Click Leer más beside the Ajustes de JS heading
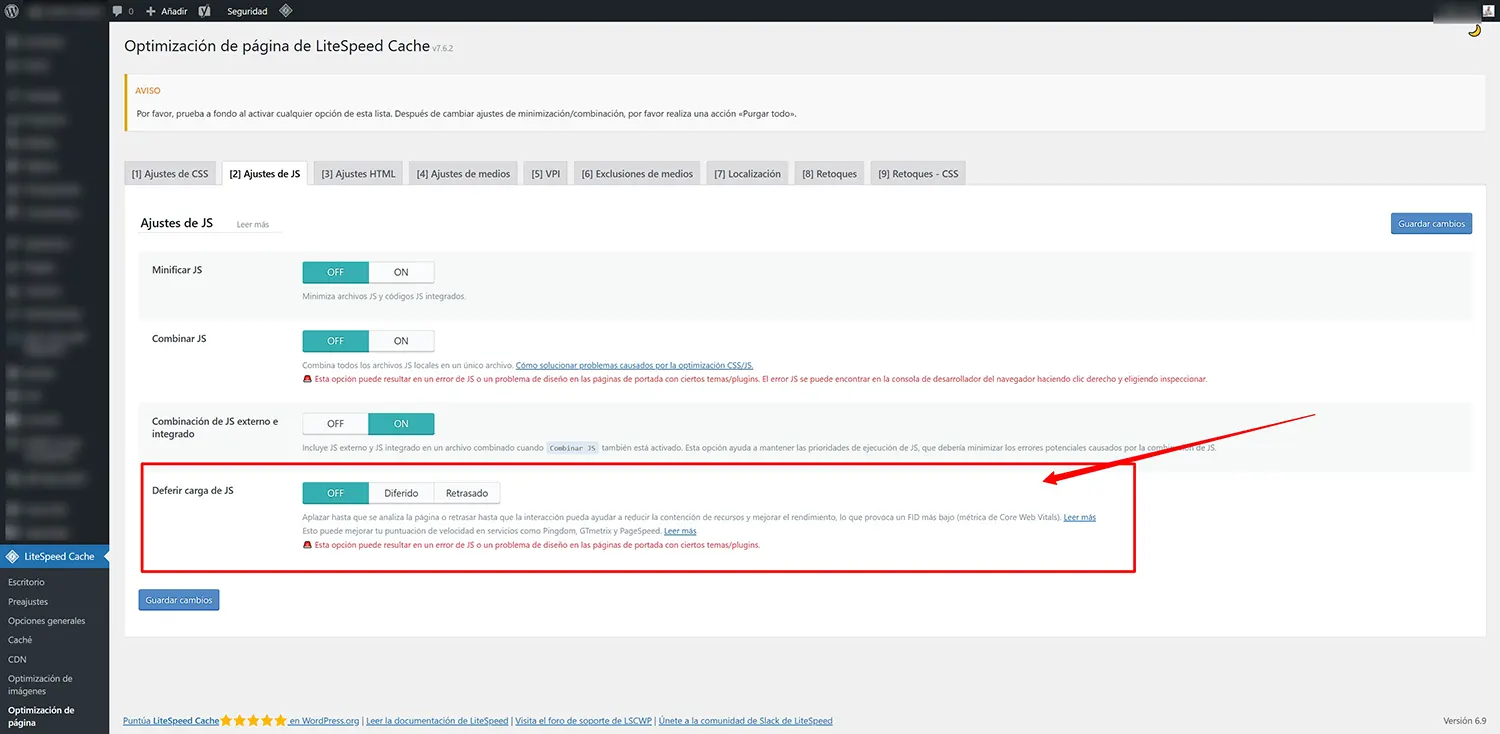 (x=253, y=225)
